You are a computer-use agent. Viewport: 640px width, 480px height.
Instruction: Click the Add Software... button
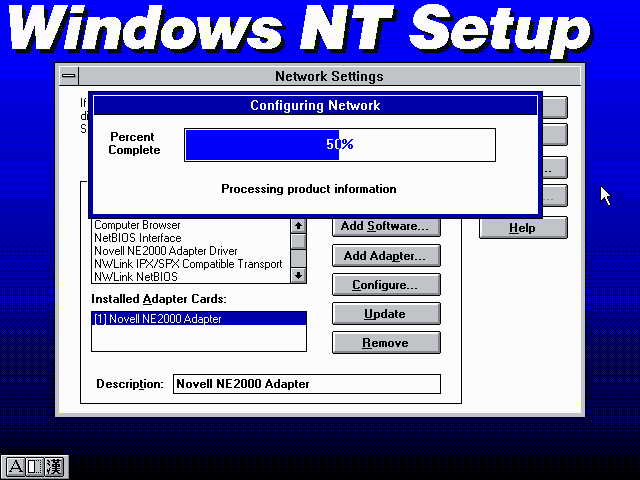pos(386,226)
